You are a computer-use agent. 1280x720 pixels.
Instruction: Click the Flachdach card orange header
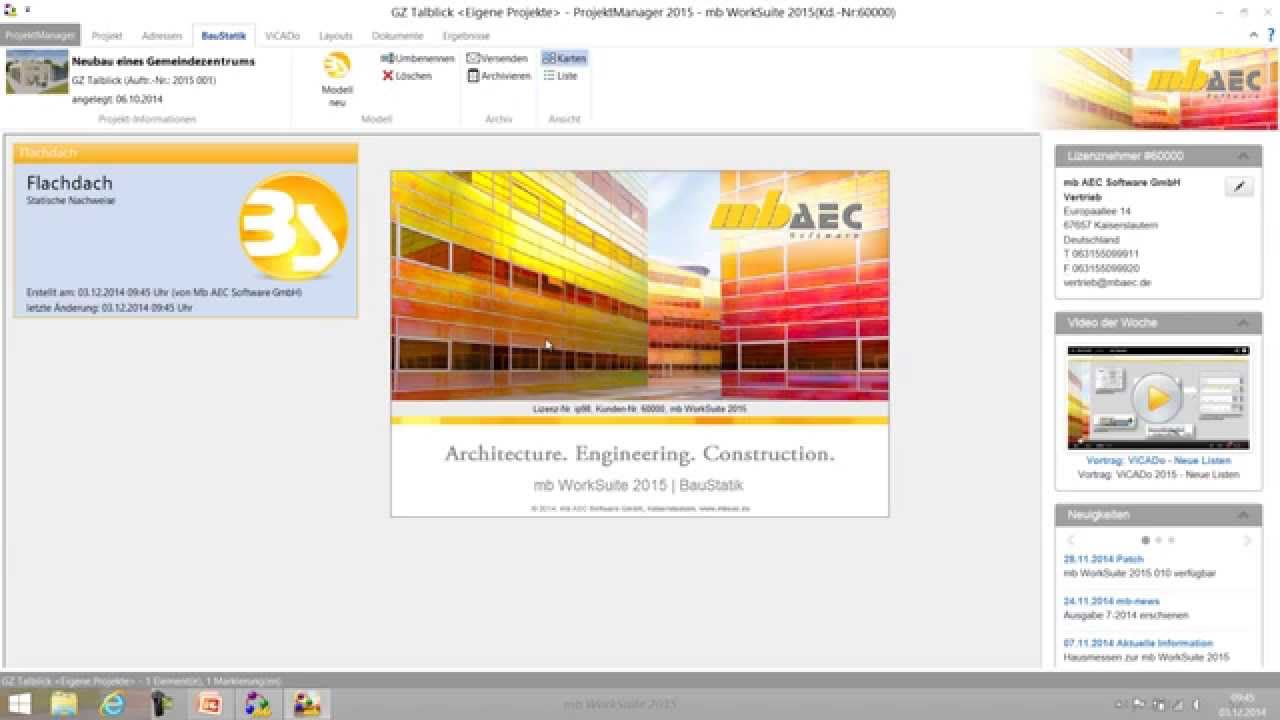pyautogui.click(x=185, y=153)
